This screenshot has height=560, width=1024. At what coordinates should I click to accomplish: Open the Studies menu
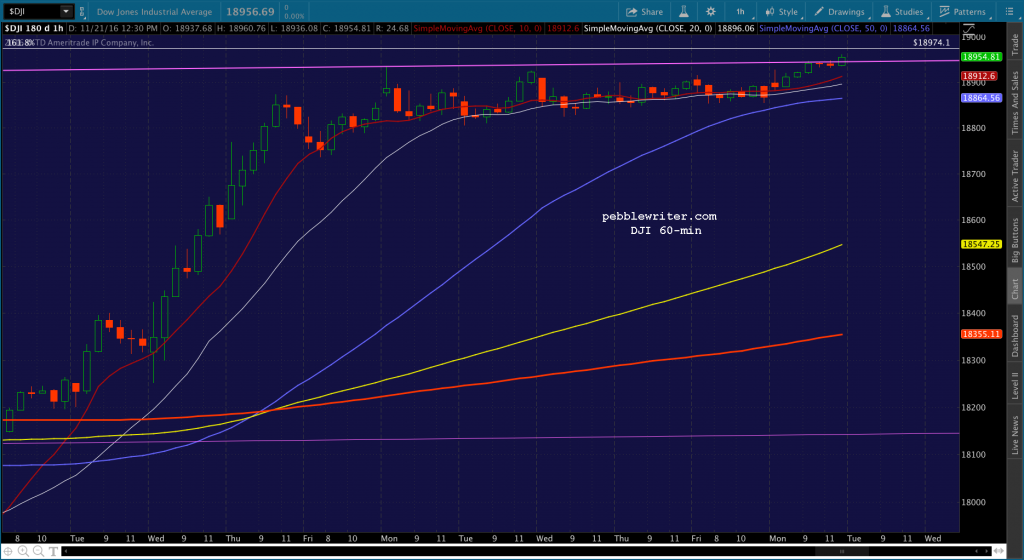(x=903, y=12)
